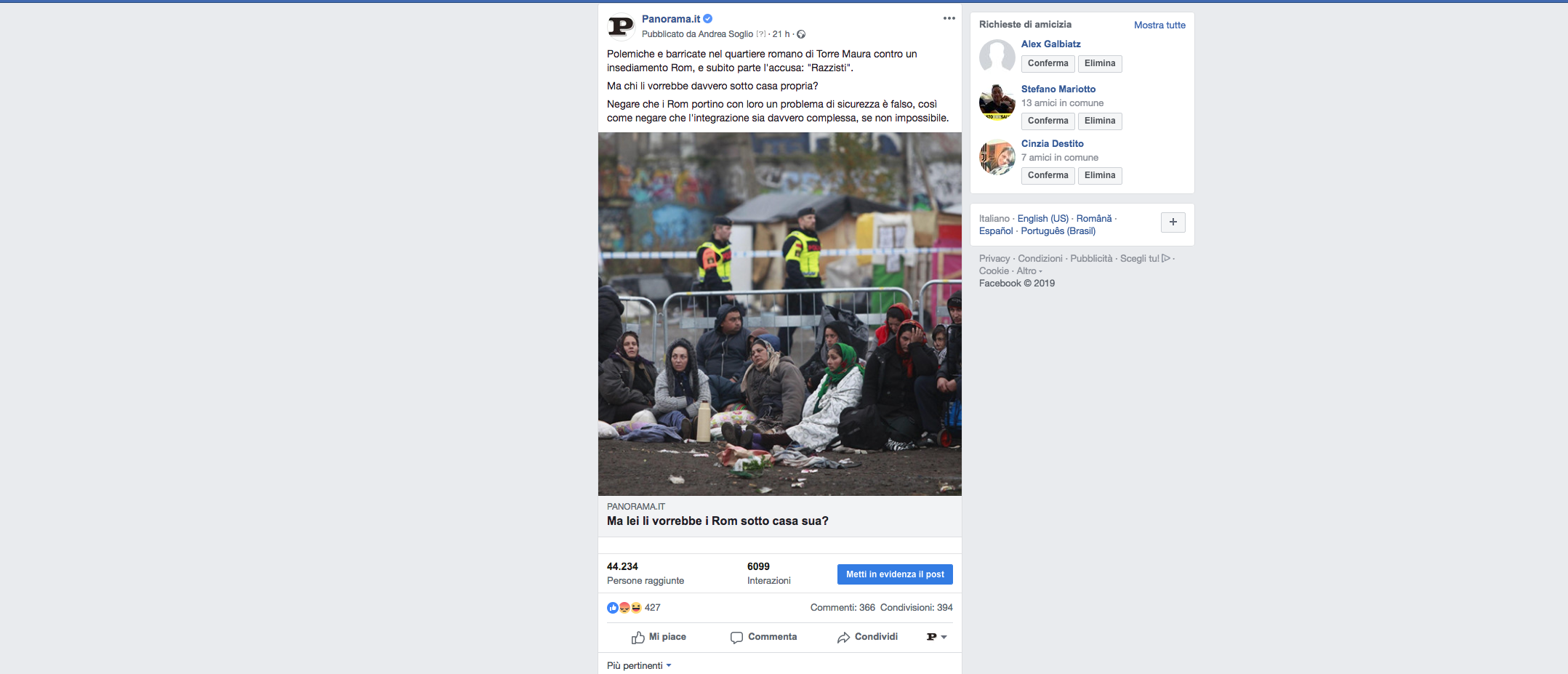Confirm Alex Galbiatz's friend request
This screenshot has width=1568, height=674.
[x=1048, y=64]
